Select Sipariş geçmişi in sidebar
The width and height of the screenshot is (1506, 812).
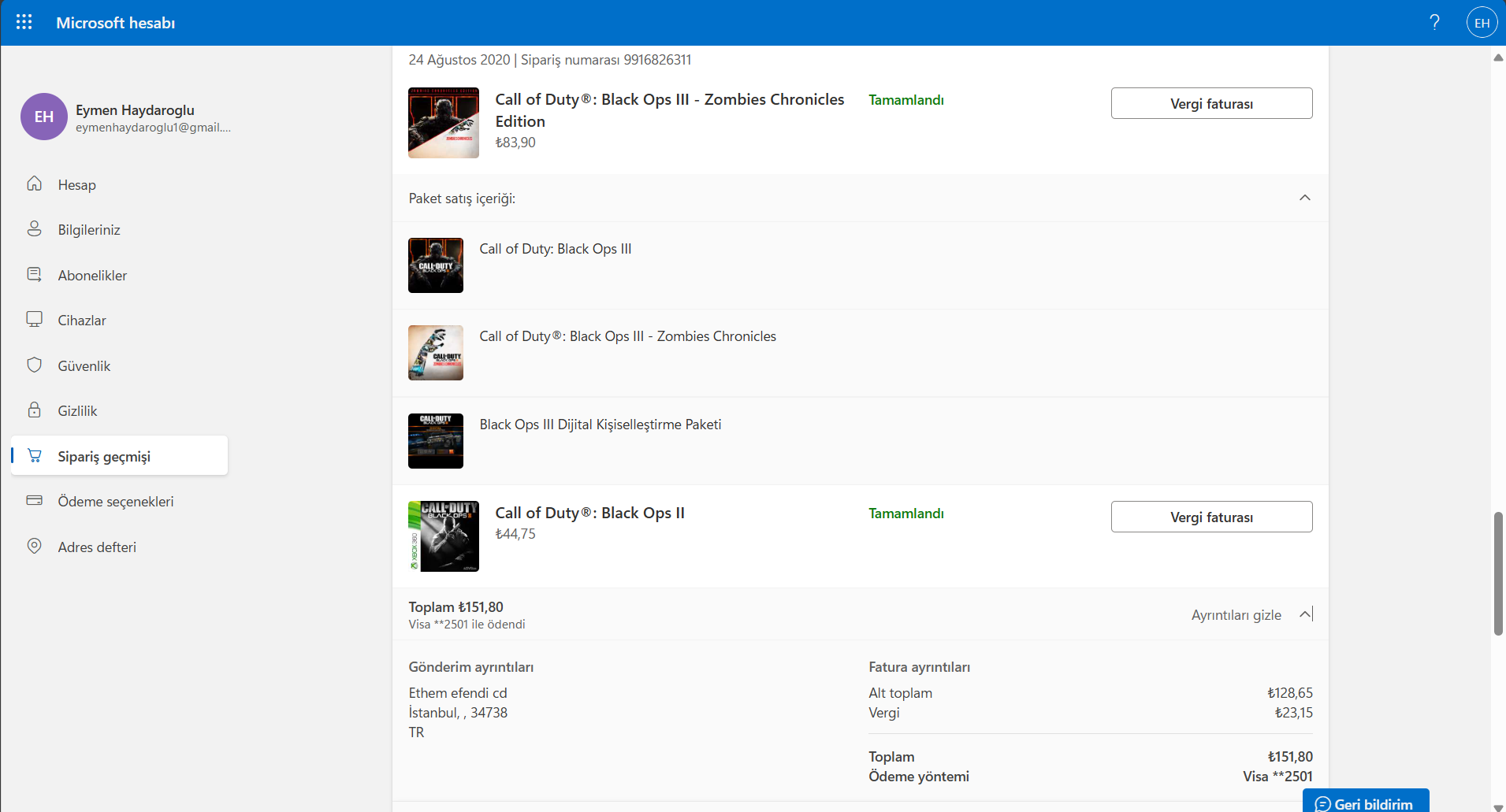point(120,456)
